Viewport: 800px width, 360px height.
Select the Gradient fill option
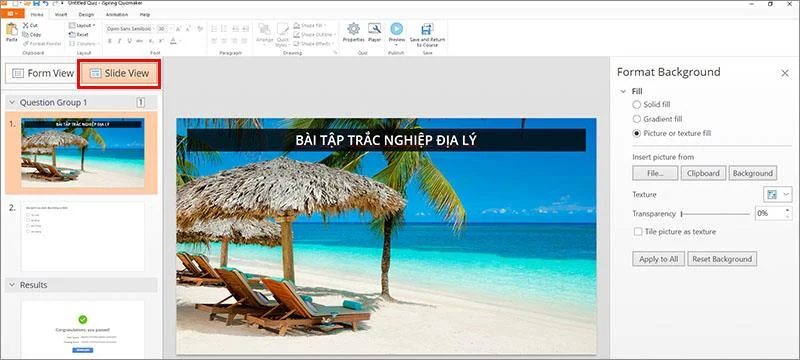pyautogui.click(x=657, y=119)
